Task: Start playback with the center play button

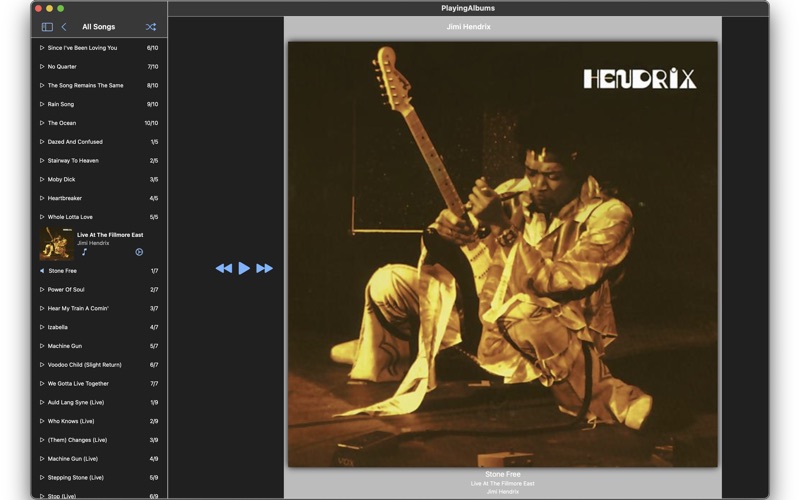Action: pos(244,268)
